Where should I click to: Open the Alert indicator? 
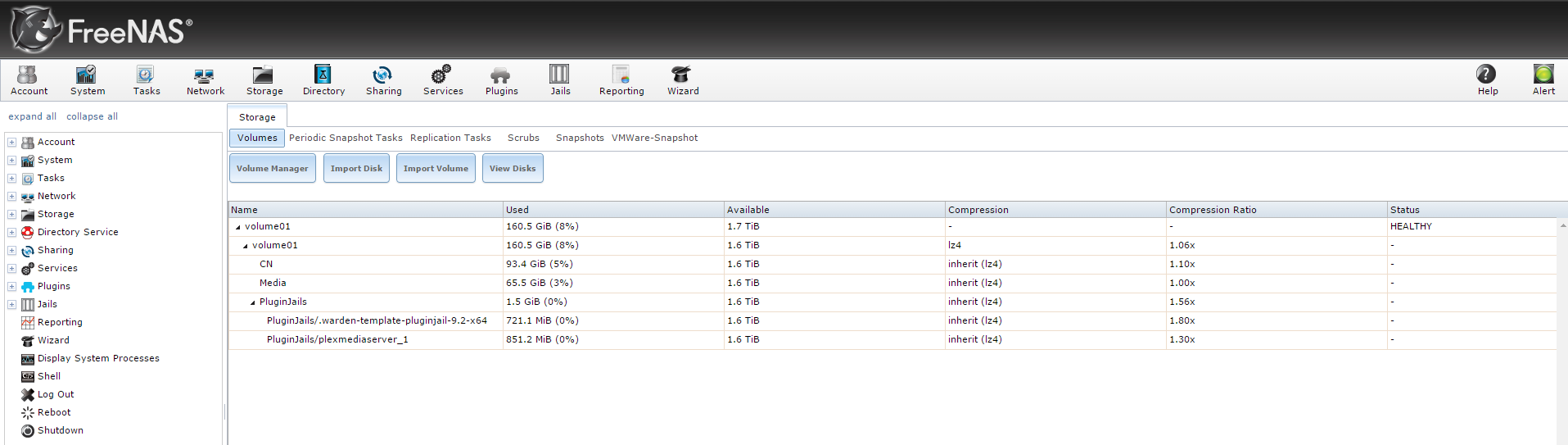point(1543,80)
